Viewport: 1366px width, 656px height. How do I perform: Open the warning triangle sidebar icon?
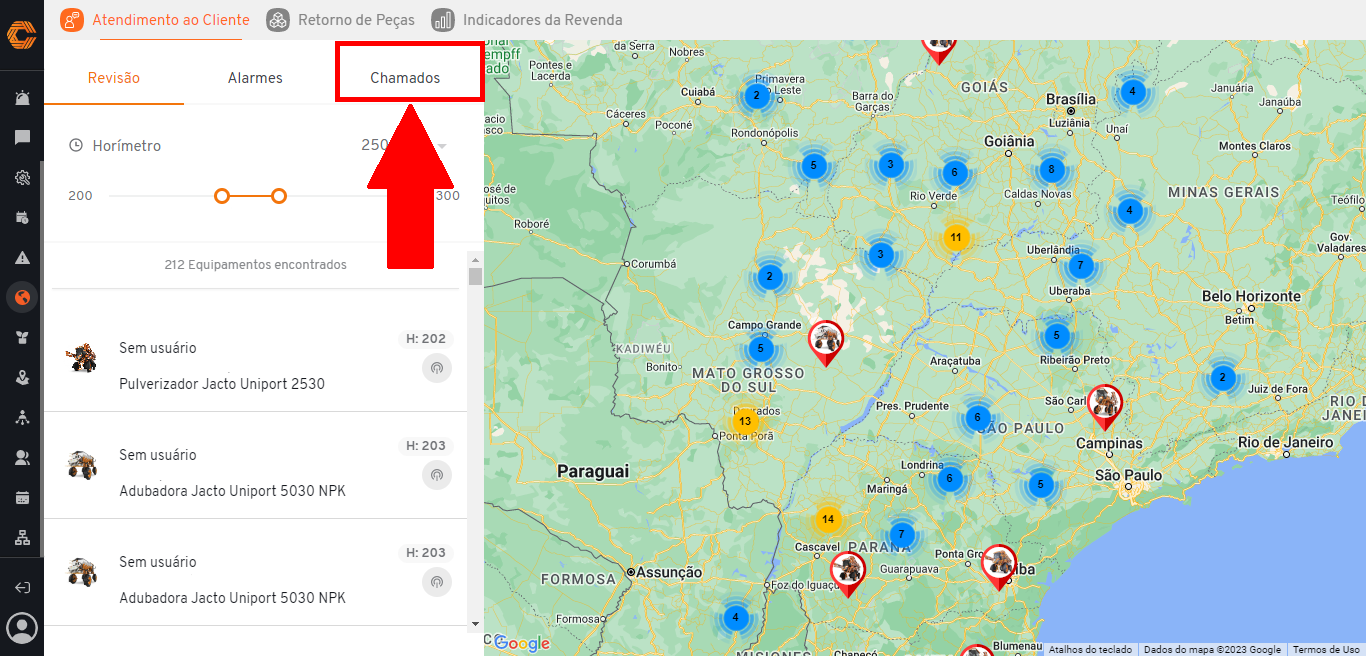(22, 258)
